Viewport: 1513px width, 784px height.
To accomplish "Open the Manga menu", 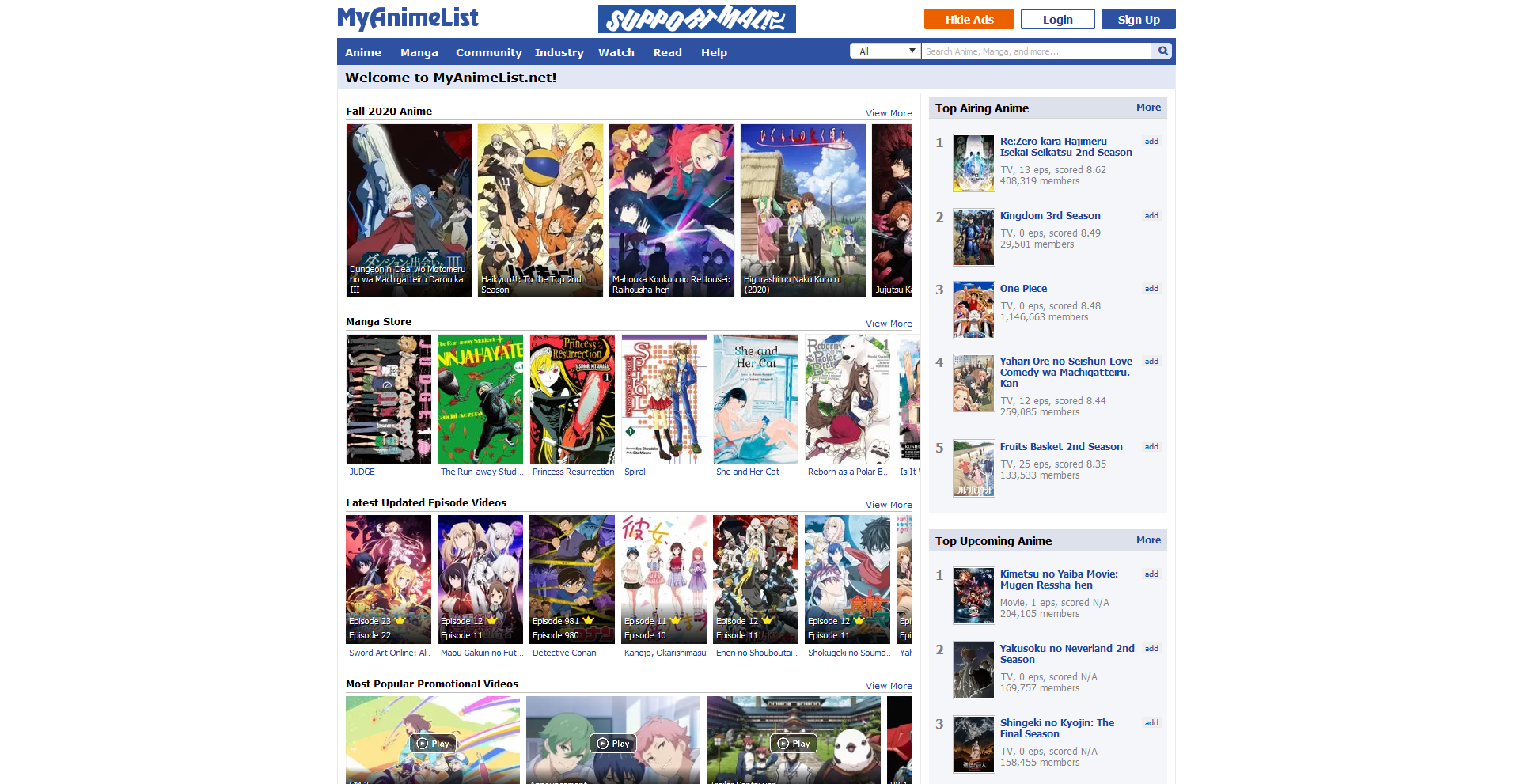I will point(419,52).
